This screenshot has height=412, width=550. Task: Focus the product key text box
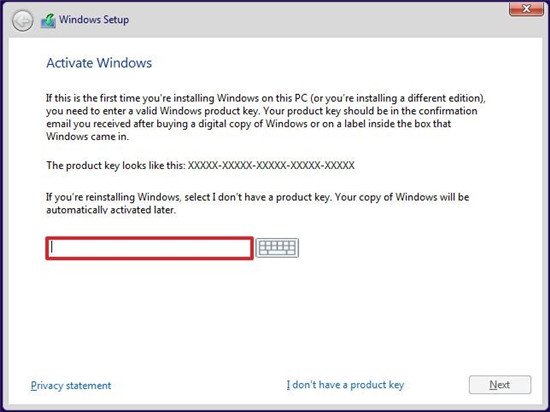[x=149, y=248]
